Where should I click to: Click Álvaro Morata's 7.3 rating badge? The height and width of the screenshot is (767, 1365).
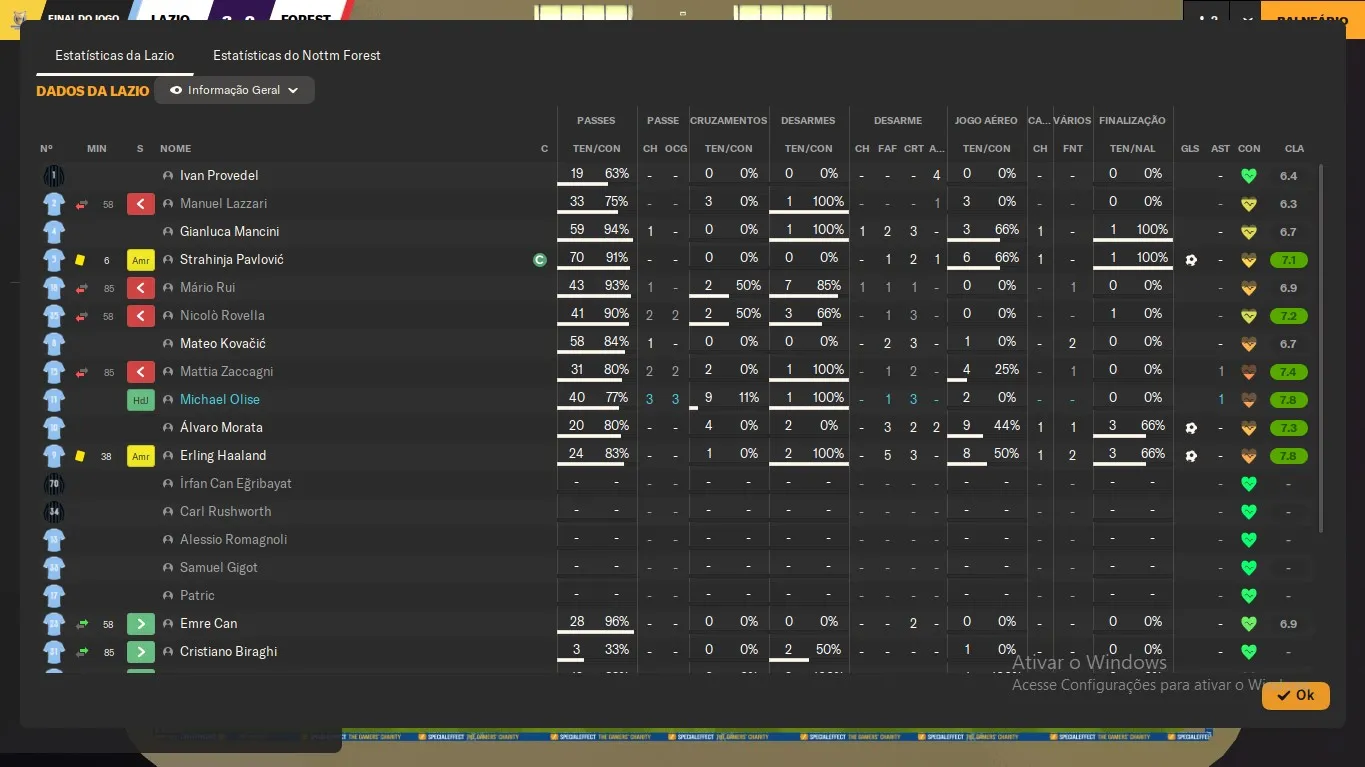click(x=1289, y=428)
